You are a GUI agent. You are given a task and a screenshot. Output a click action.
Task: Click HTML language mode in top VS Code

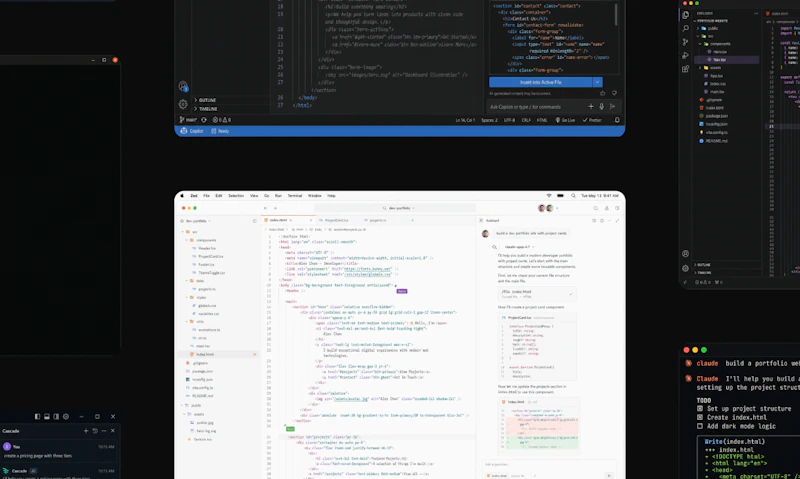click(x=542, y=120)
